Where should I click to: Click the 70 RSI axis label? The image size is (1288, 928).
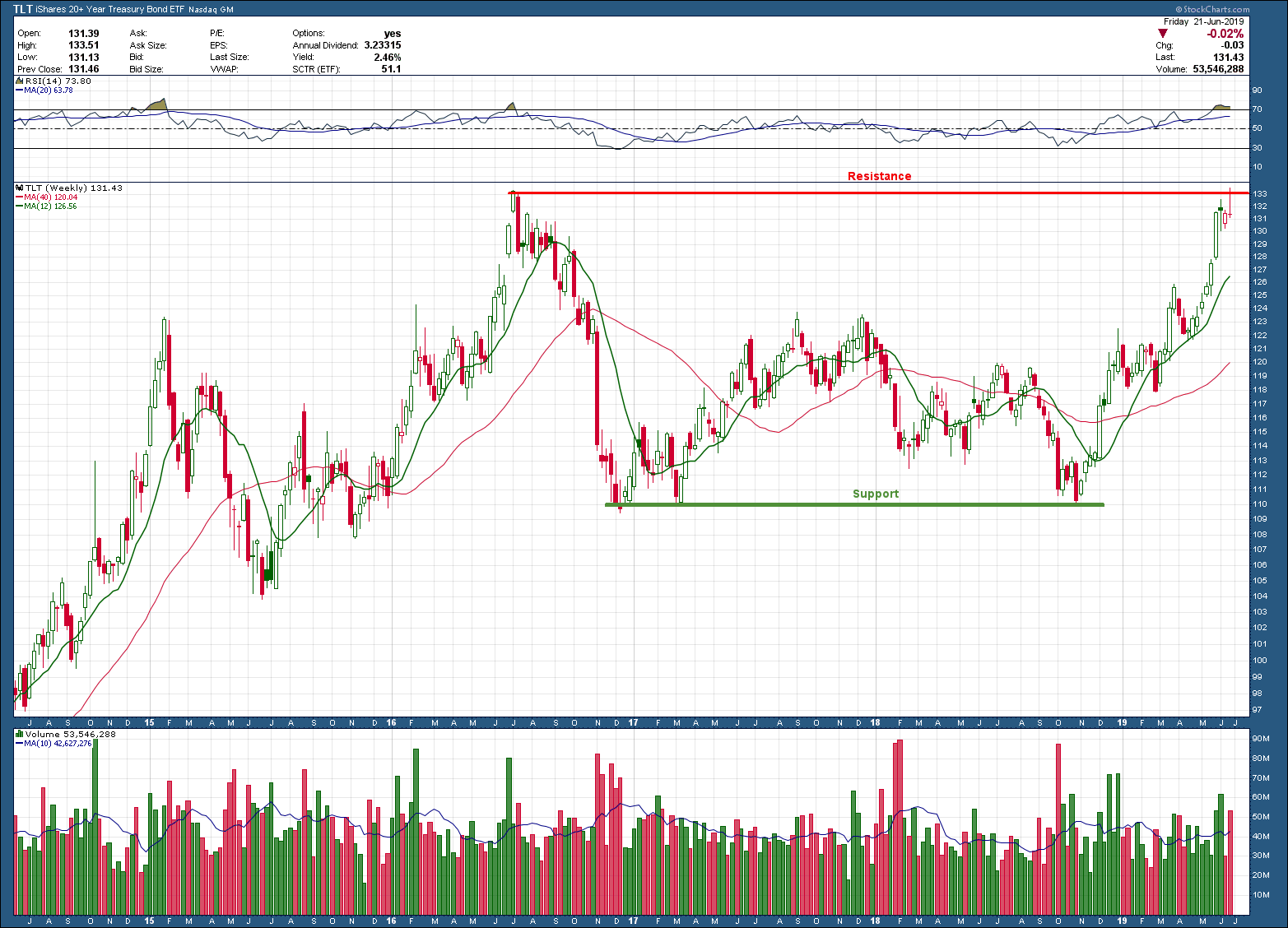pos(1257,109)
